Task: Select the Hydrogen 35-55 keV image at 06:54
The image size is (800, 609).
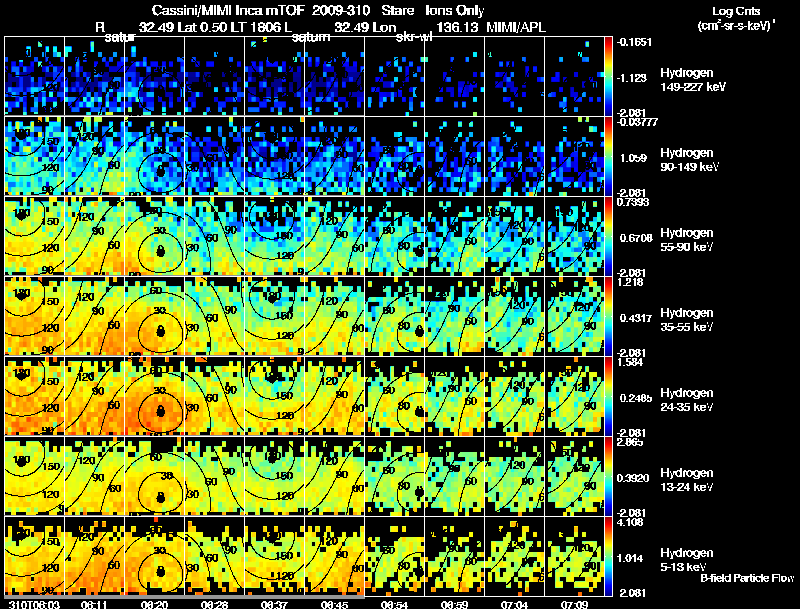Action: 394,316
